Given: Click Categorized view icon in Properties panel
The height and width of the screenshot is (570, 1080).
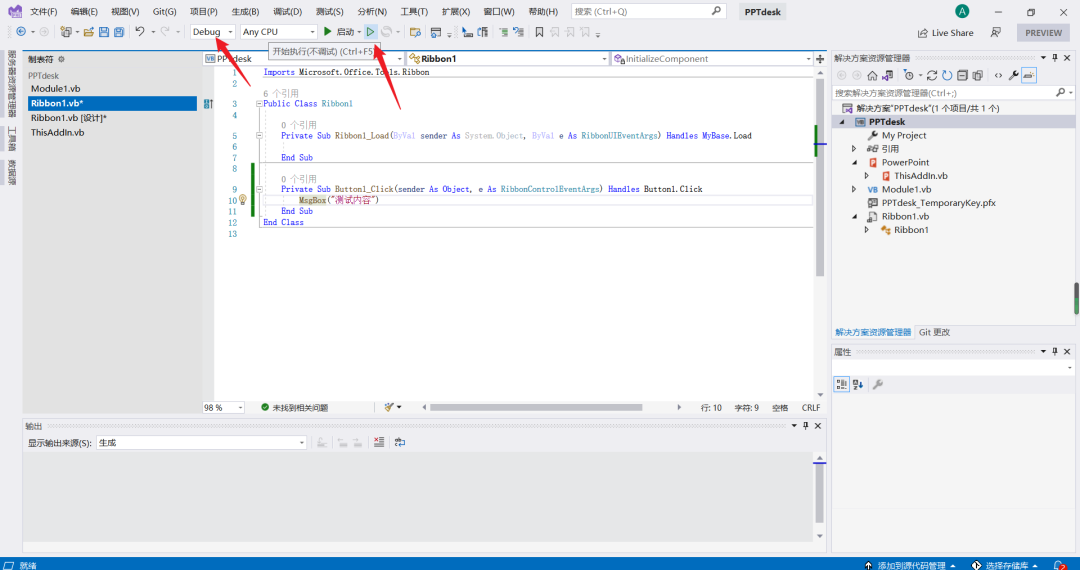Looking at the screenshot, I should coord(842,384).
